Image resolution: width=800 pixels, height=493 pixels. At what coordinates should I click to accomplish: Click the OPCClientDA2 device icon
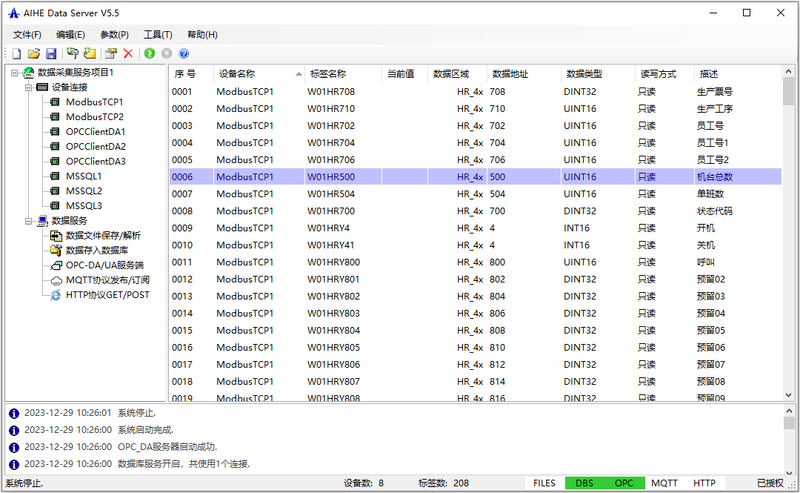click(x=55, y=146)
